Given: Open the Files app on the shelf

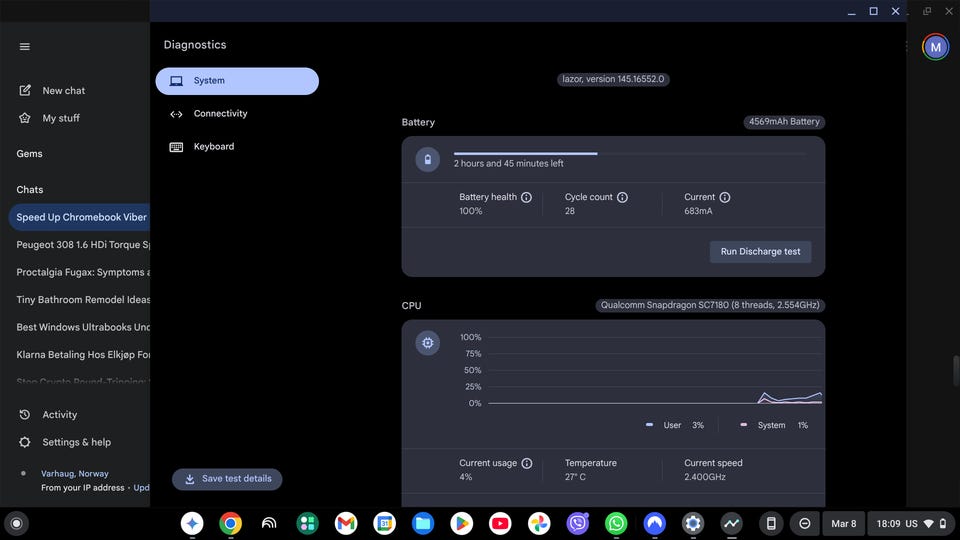Looking at the screenshot, I should click(423, 523).
